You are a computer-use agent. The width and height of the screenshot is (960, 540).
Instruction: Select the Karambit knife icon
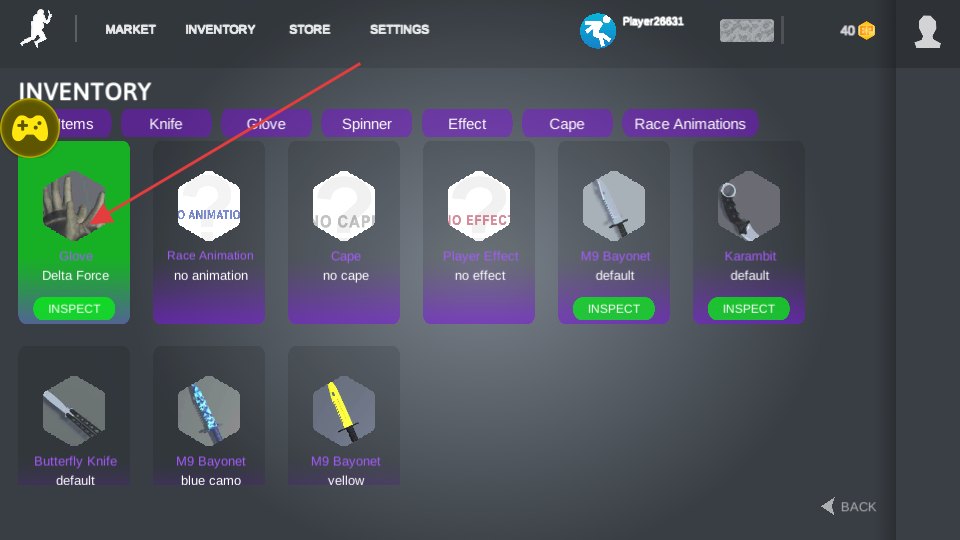point(749,206)
